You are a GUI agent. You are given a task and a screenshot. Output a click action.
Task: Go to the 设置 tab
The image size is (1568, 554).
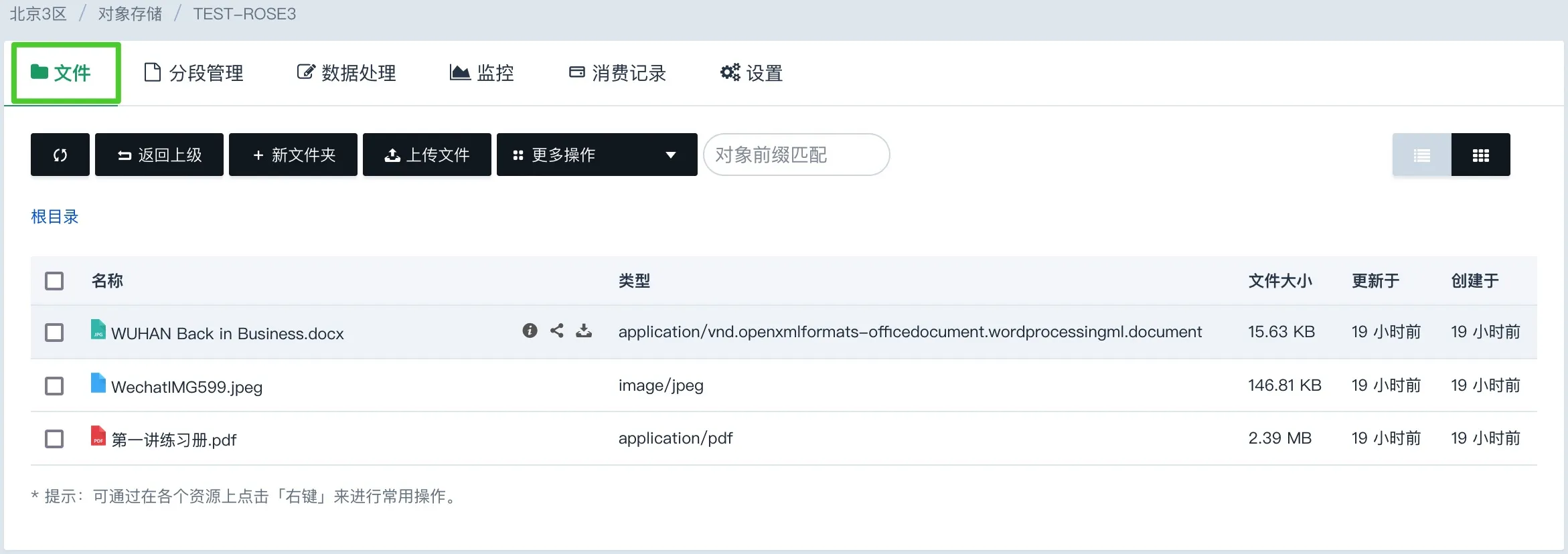point(751,73)
